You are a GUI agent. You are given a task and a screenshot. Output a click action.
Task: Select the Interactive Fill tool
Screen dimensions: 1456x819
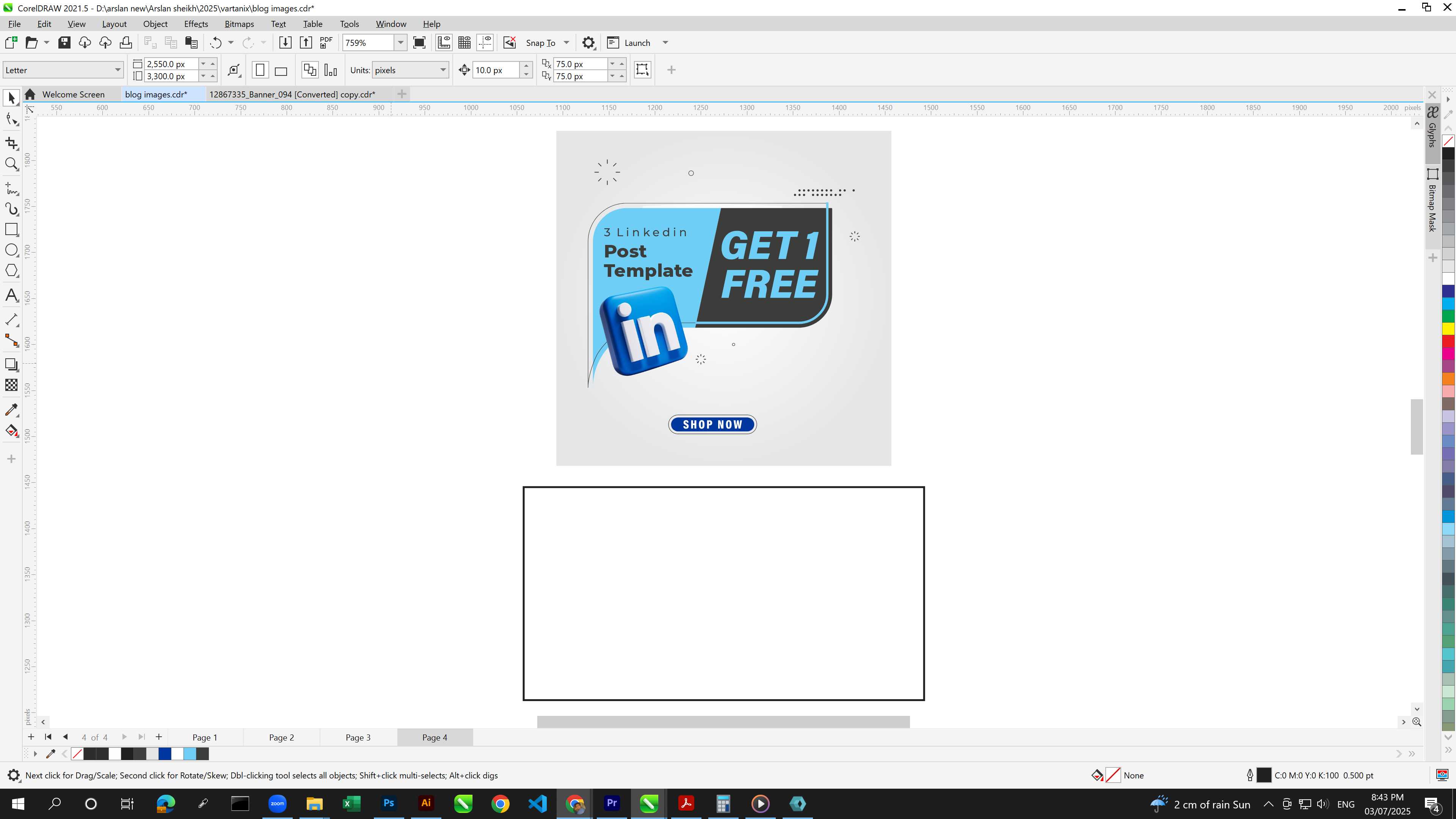11,431
